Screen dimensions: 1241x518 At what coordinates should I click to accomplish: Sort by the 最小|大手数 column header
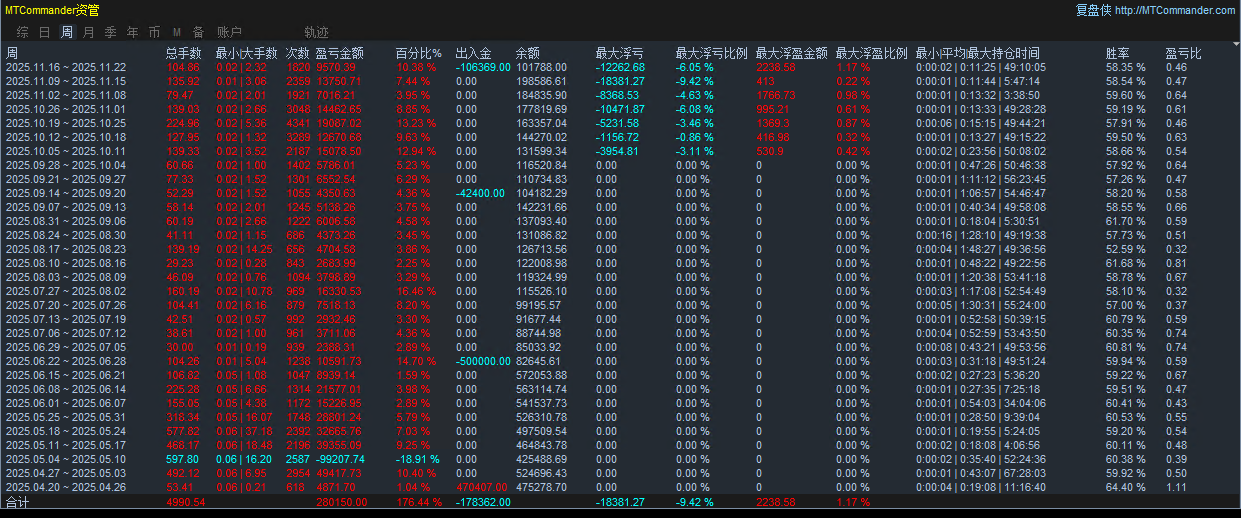pos(247,53)
